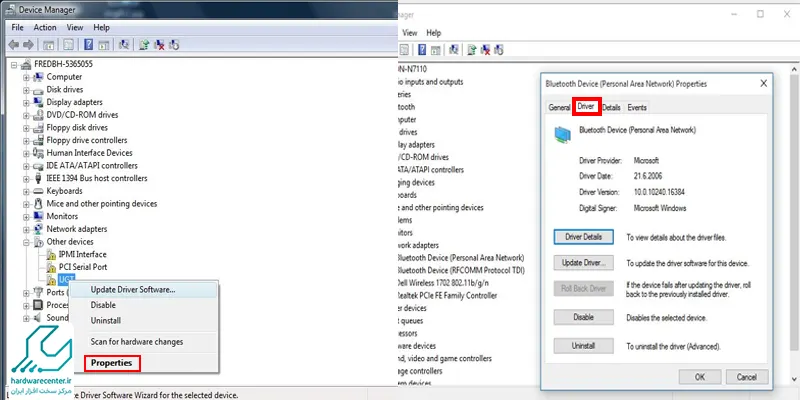Click the Uninstall button in Properties dialog

(583, 345)
